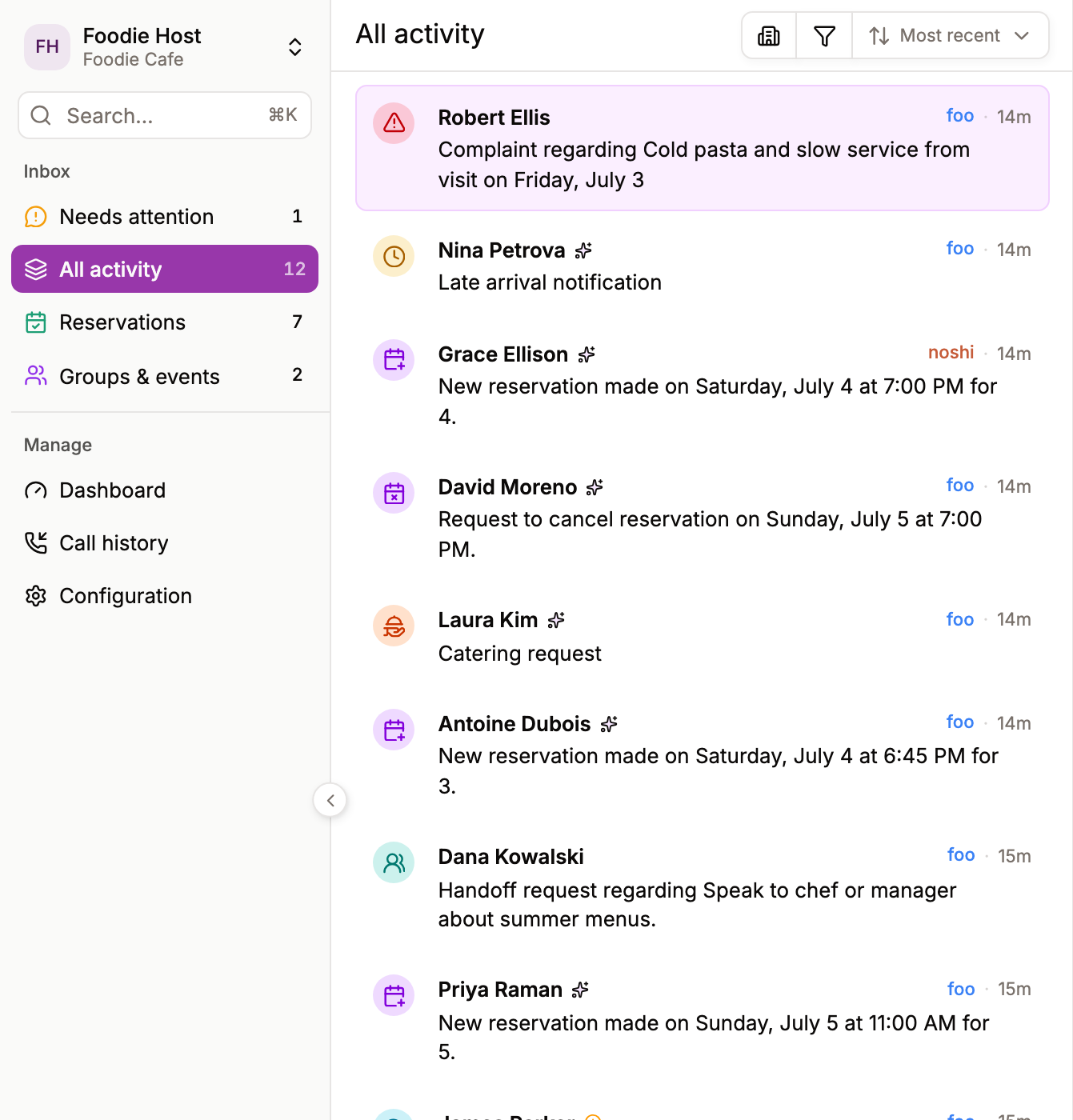Click Robert Ellis complaint warning icon
Viewport: 1073px width, 1120px height.
coord(394,123)
